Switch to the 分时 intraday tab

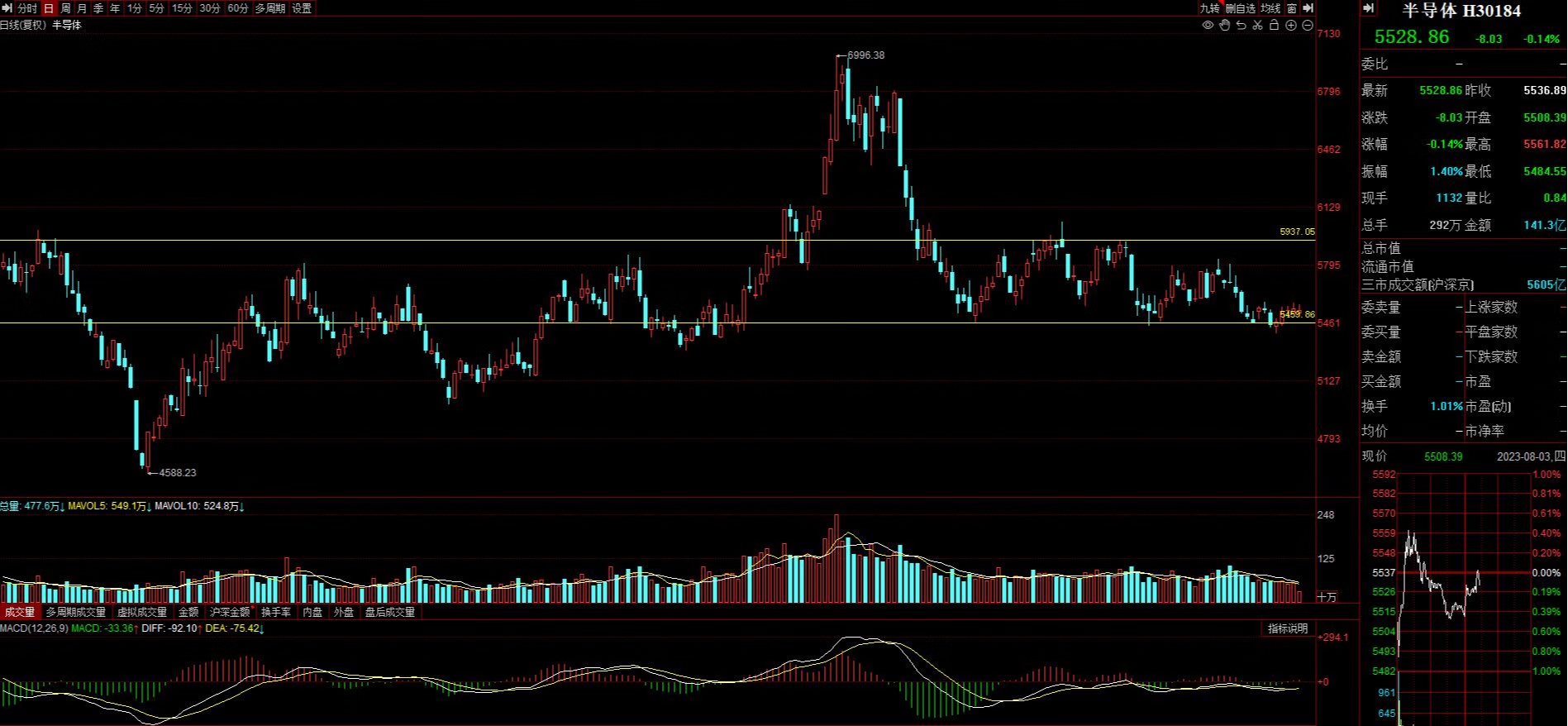(27, 8)
